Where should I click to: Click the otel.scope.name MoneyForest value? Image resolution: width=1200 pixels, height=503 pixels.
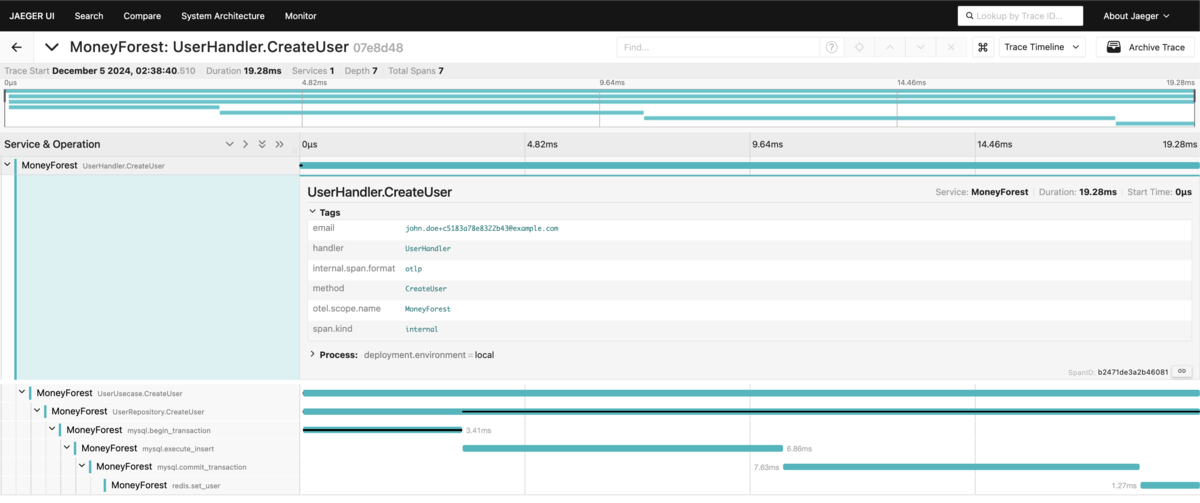427,309
